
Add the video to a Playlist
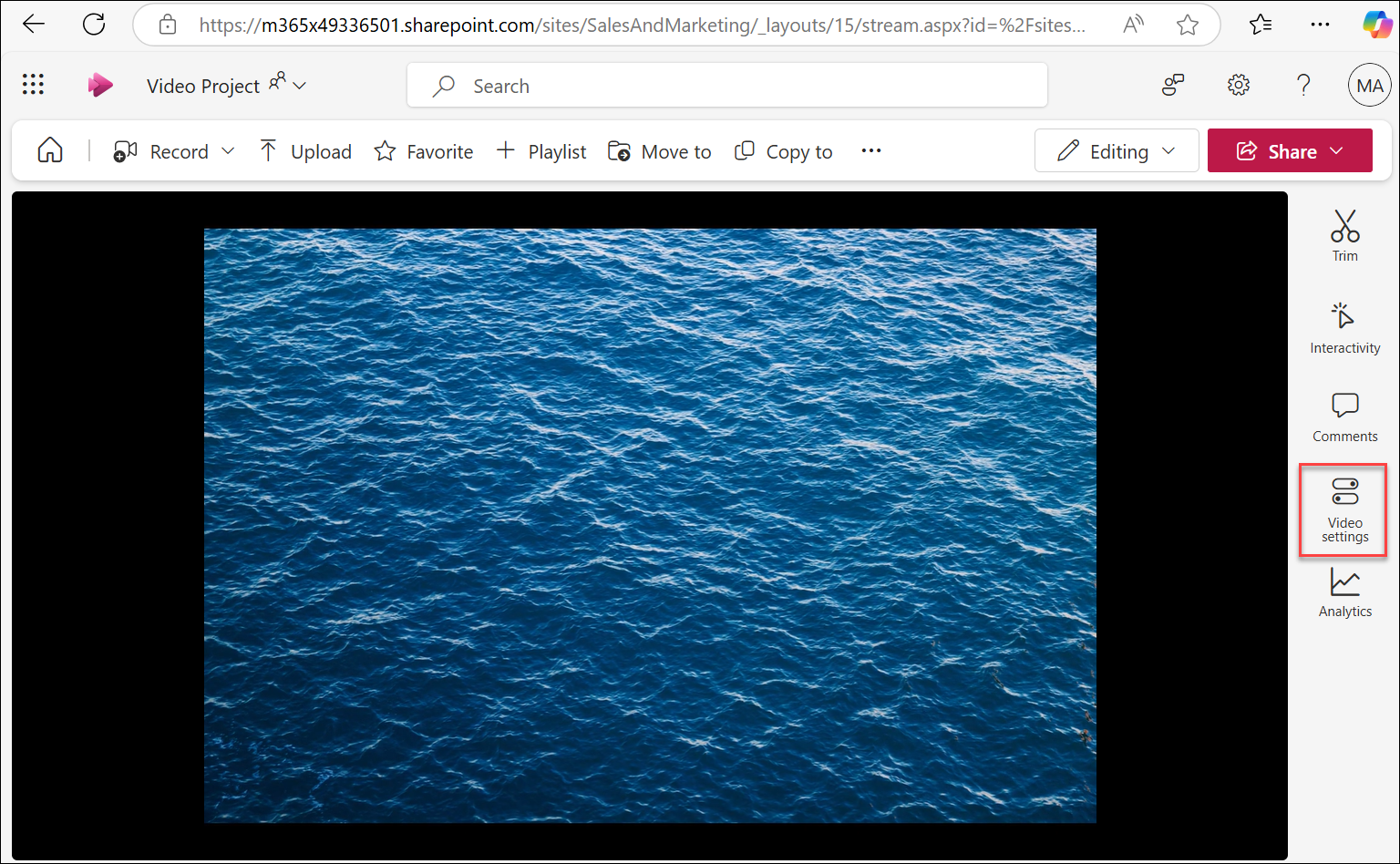click(x=540, y=150)
